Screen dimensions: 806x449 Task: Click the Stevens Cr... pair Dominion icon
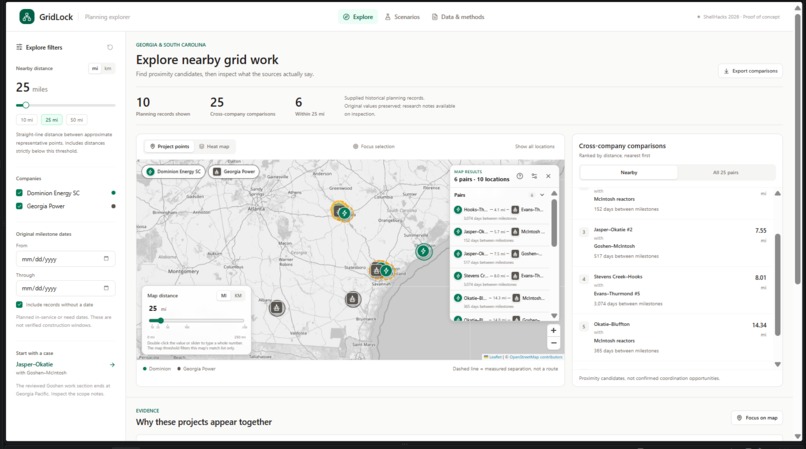tap(457, 276)
